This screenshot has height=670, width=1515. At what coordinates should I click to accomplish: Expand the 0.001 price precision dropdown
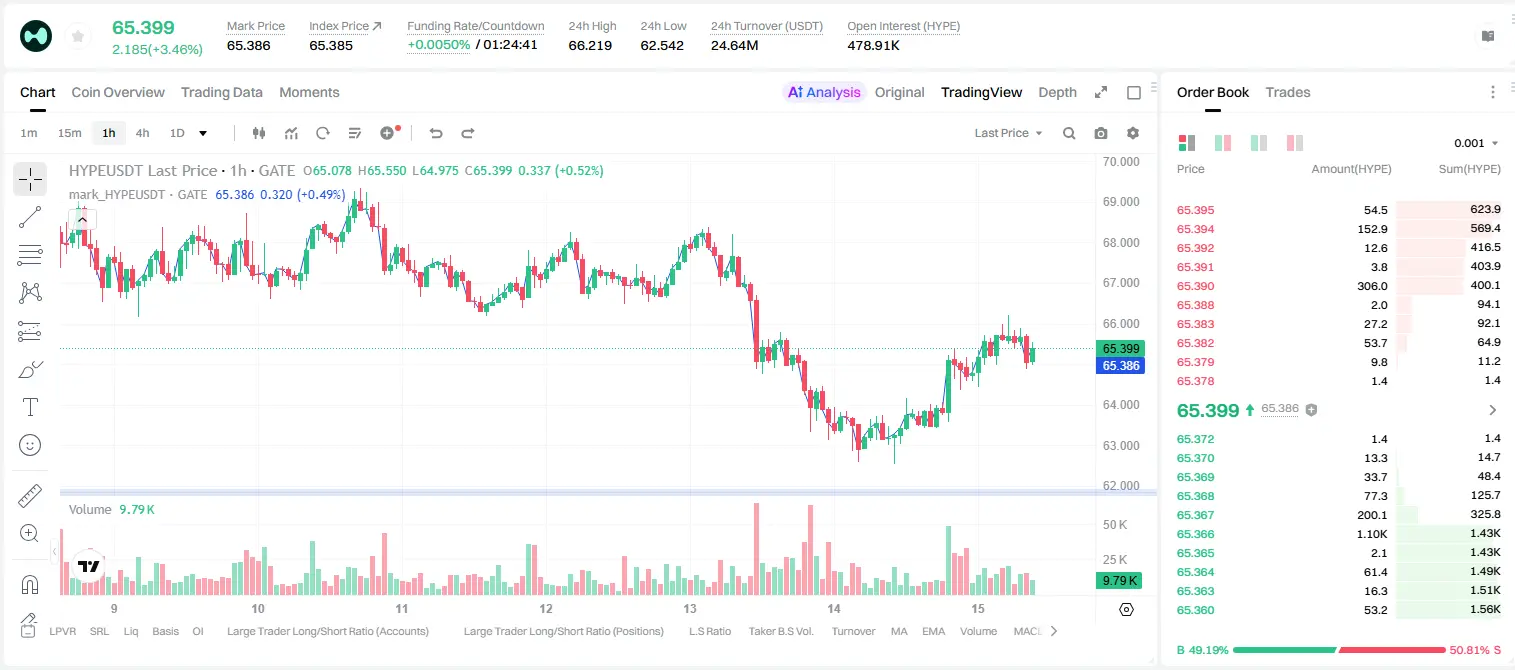coord(1477,143)
